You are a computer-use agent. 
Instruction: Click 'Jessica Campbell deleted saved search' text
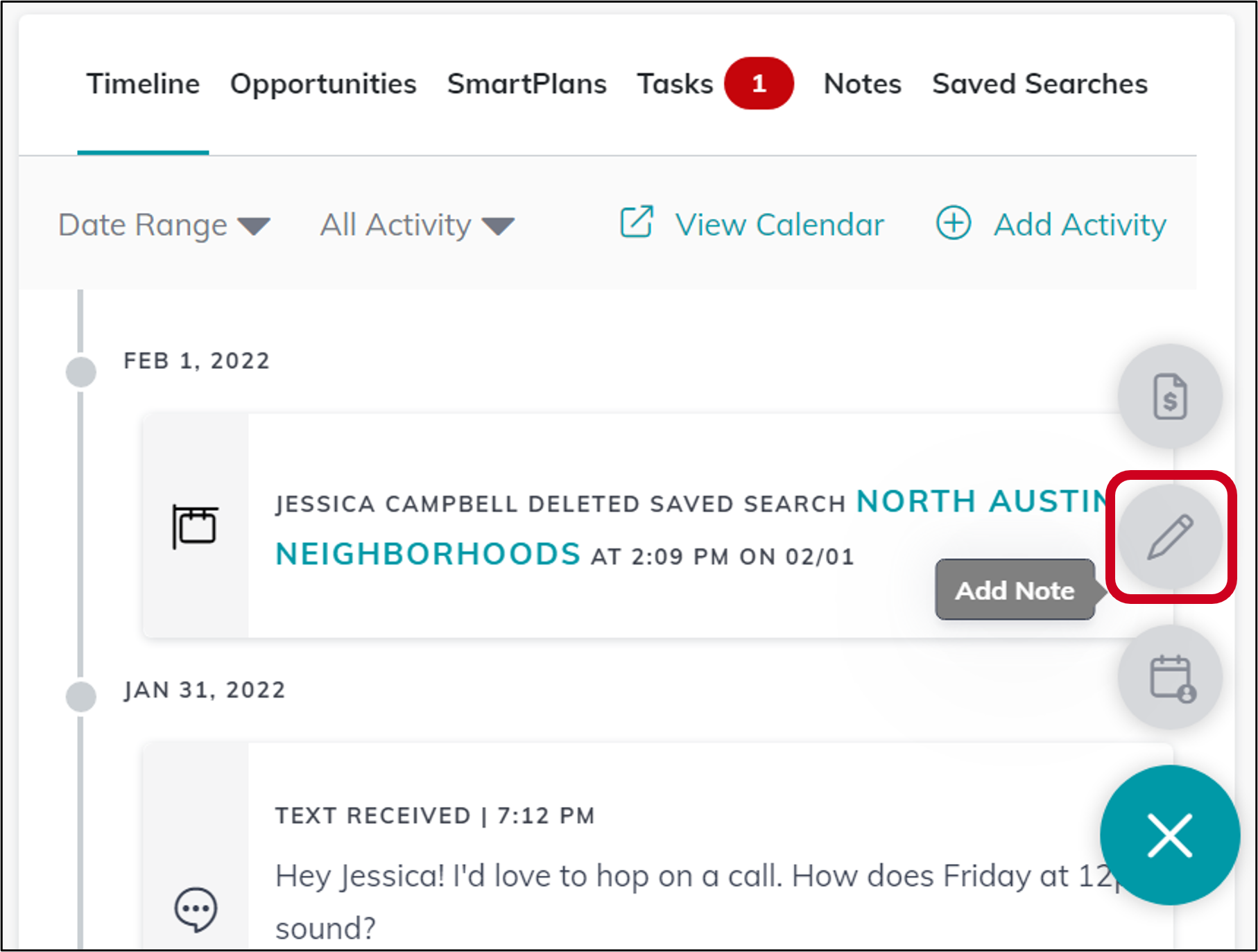pyautogui.click(x=560, y=504)
